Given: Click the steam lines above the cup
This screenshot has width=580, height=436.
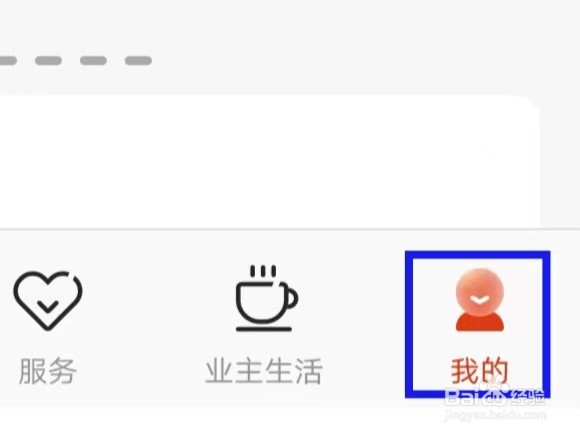Looking at the screenshot, I should tap(263, 271).
